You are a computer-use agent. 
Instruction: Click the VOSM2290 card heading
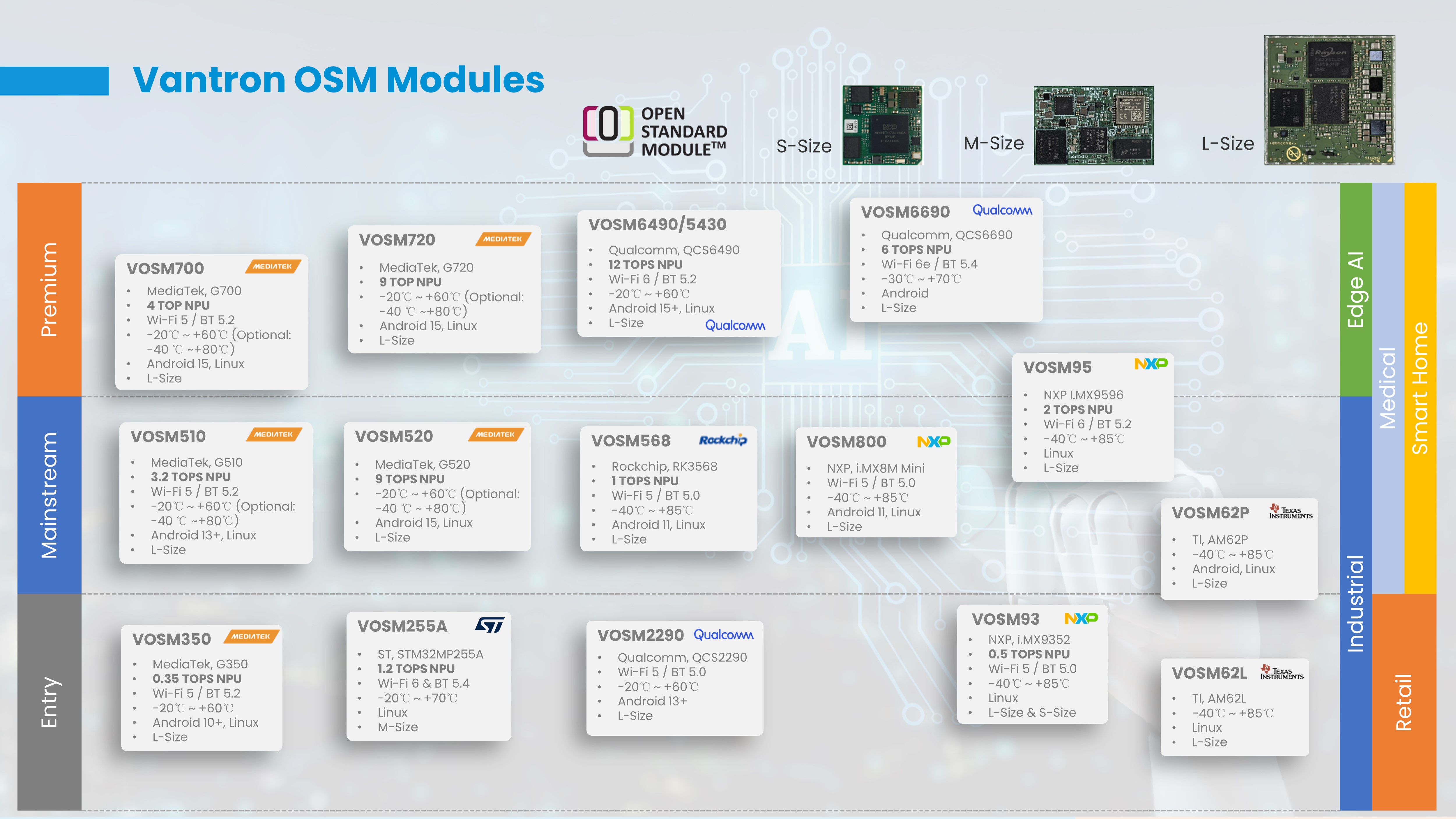640,635
